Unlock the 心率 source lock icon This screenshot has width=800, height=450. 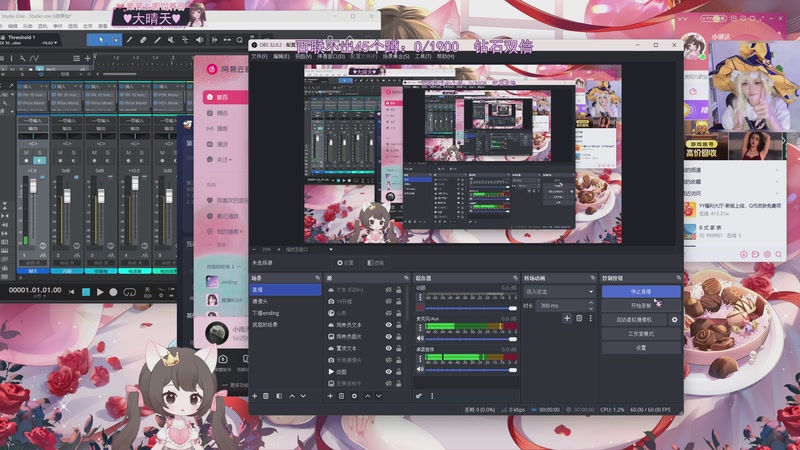click(x=399, y=313)
